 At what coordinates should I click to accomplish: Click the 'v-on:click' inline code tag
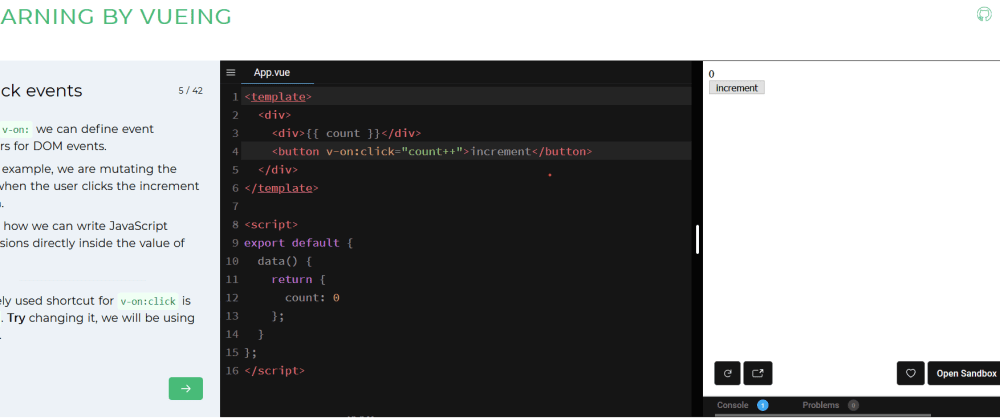point(148,301)
